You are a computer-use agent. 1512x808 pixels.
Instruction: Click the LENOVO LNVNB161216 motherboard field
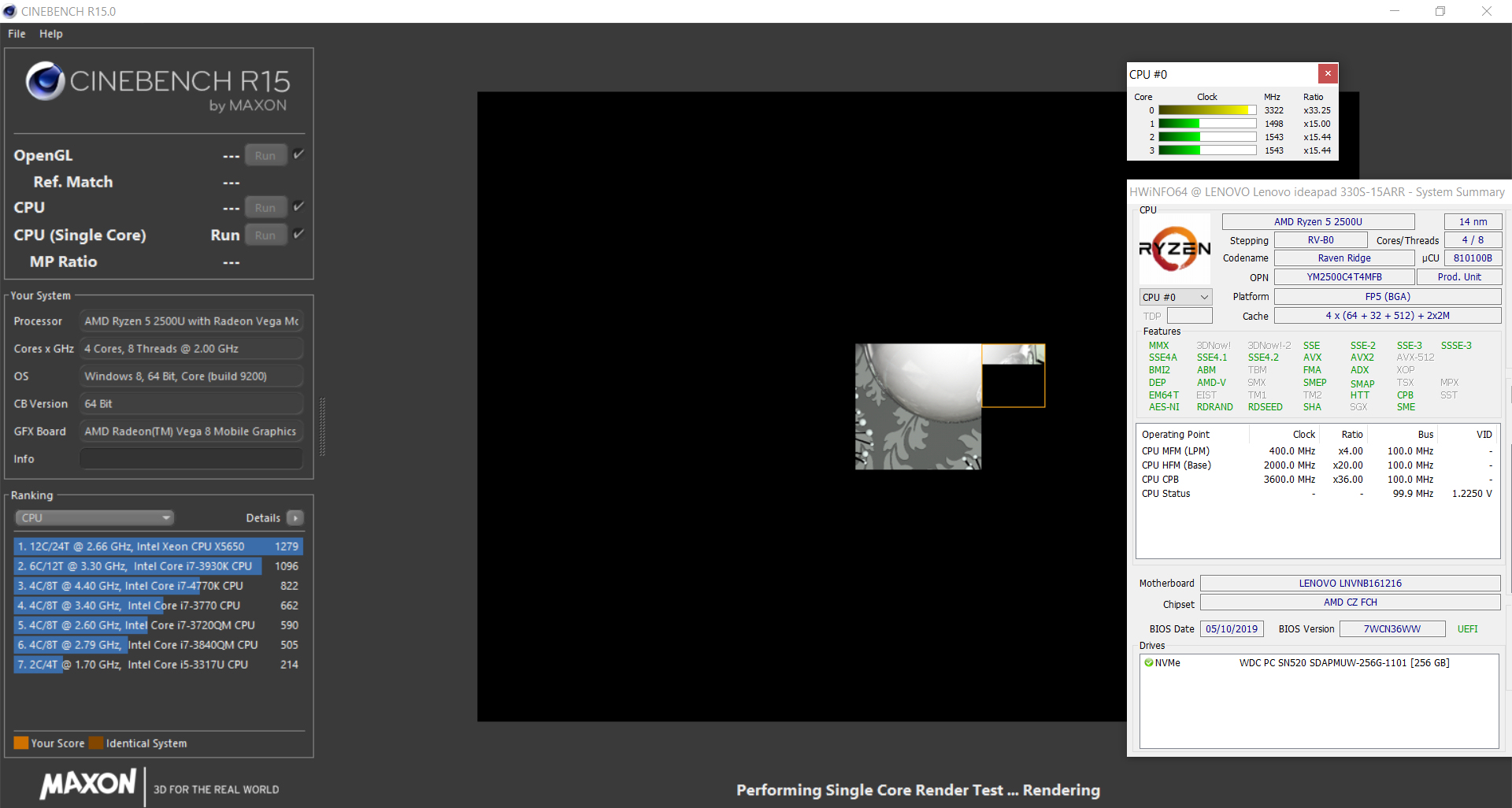[x=1350, y=583]
